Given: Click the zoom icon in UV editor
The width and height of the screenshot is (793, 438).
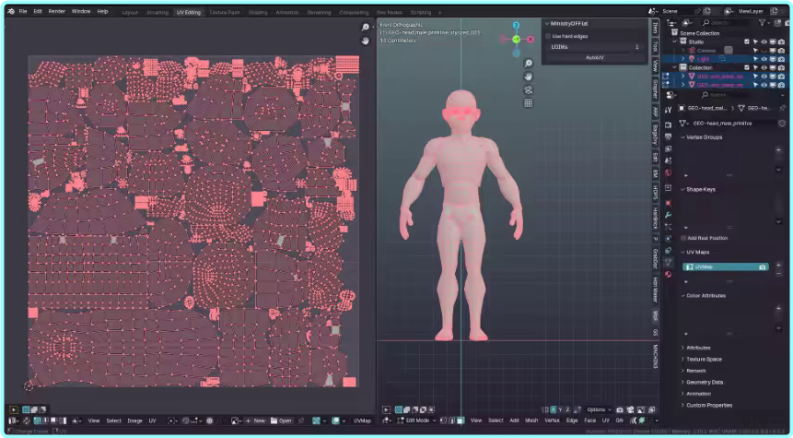Looking at the screenshot, I should (x=366, y=28).
